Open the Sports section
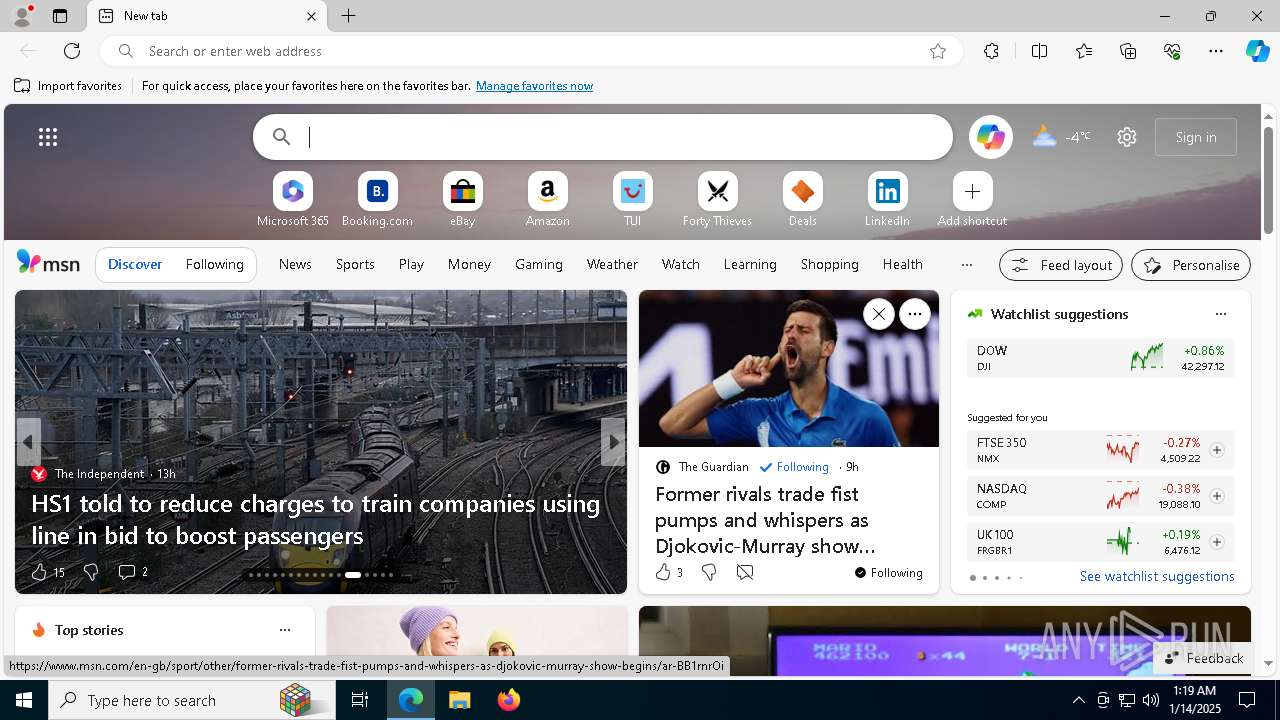This screenshot has height=720, width=1280. [355, 264]
